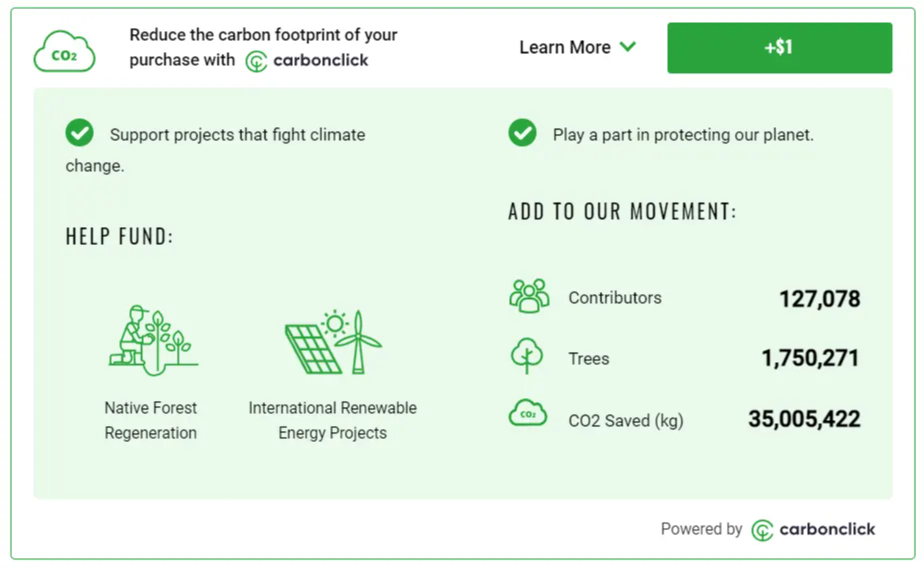Add the +$1 carbon offset contribution
The height and width of the screenshot is (574, 924).
point(779,48)
